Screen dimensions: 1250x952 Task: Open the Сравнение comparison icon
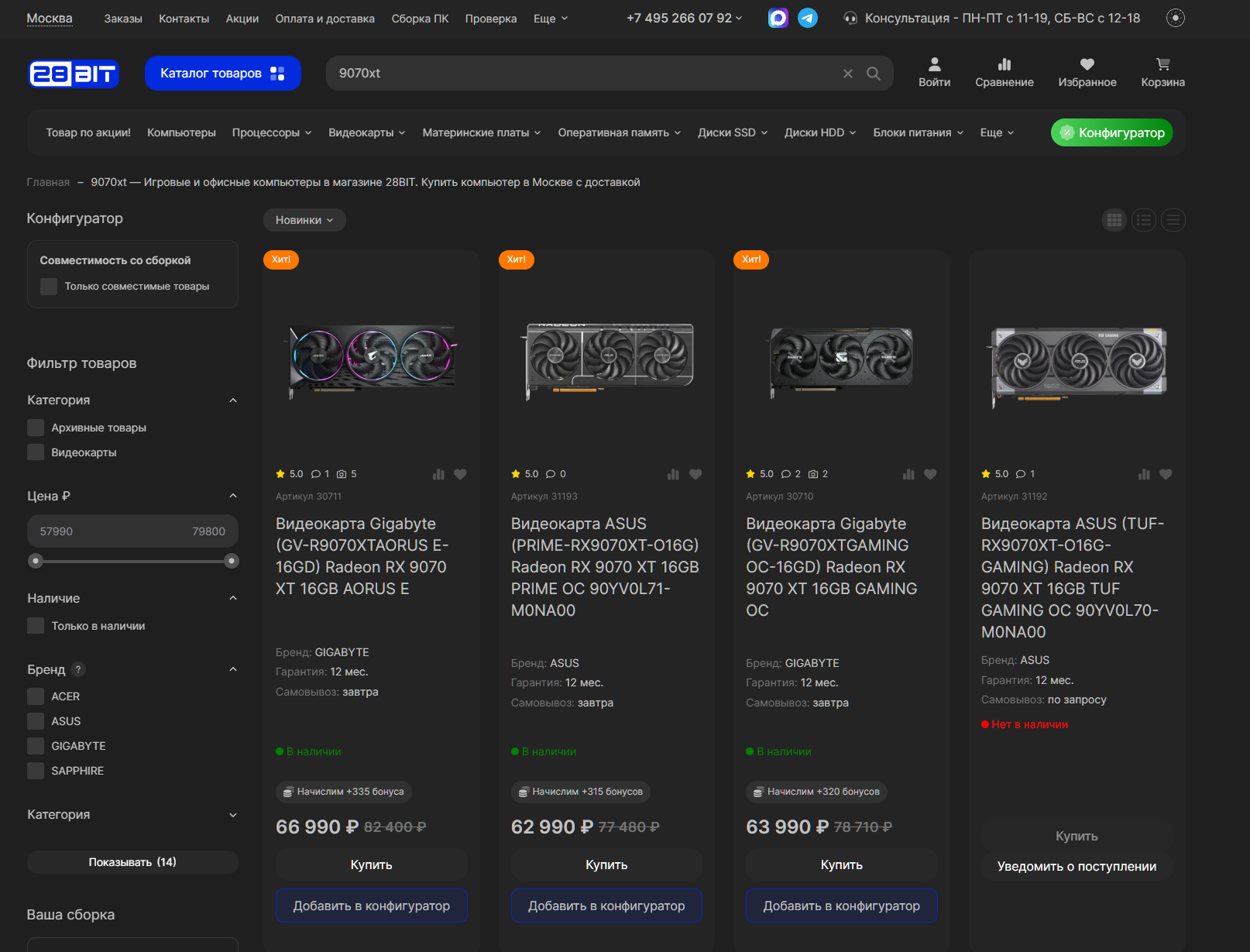(1004, 73)
